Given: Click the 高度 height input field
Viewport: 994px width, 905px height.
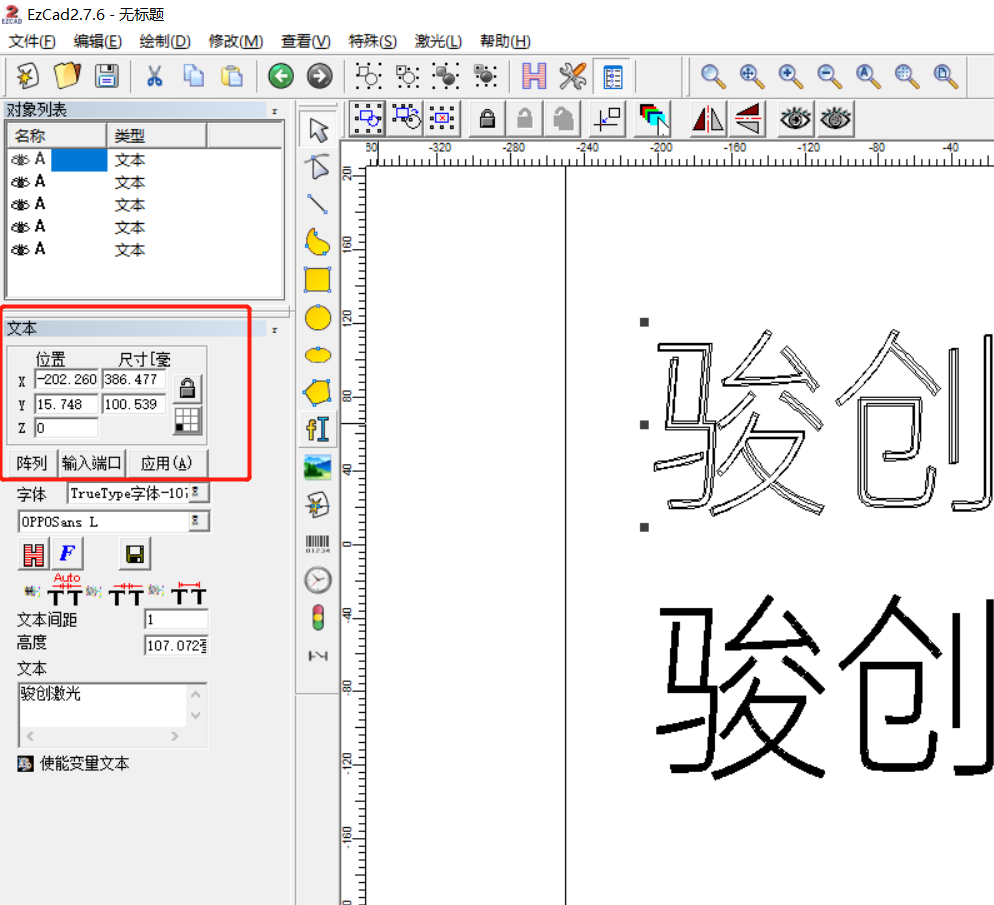Looking at the screenshot, I should coord(176,646).
